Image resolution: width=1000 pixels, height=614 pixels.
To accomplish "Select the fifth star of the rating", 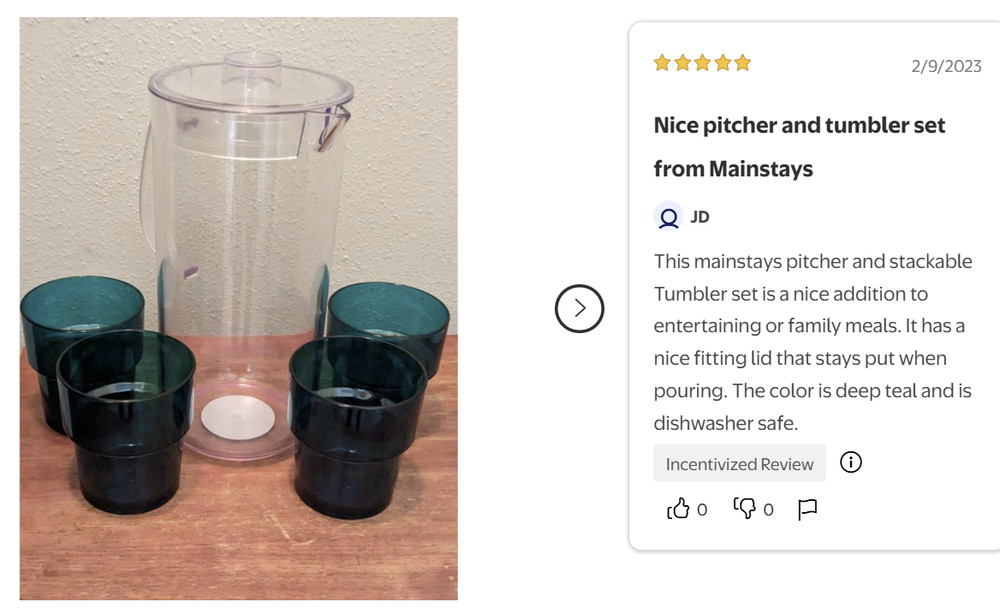I will pos(742,62).
